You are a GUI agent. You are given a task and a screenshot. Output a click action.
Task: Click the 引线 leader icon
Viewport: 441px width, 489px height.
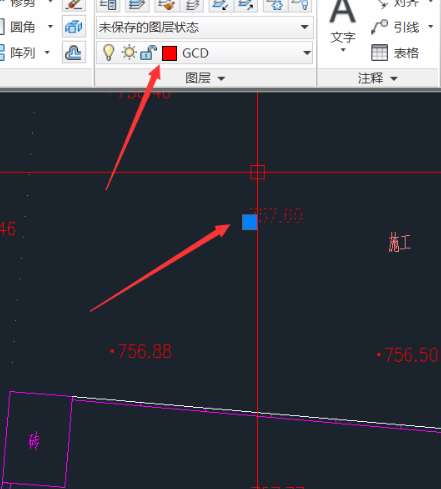point(379,27)
